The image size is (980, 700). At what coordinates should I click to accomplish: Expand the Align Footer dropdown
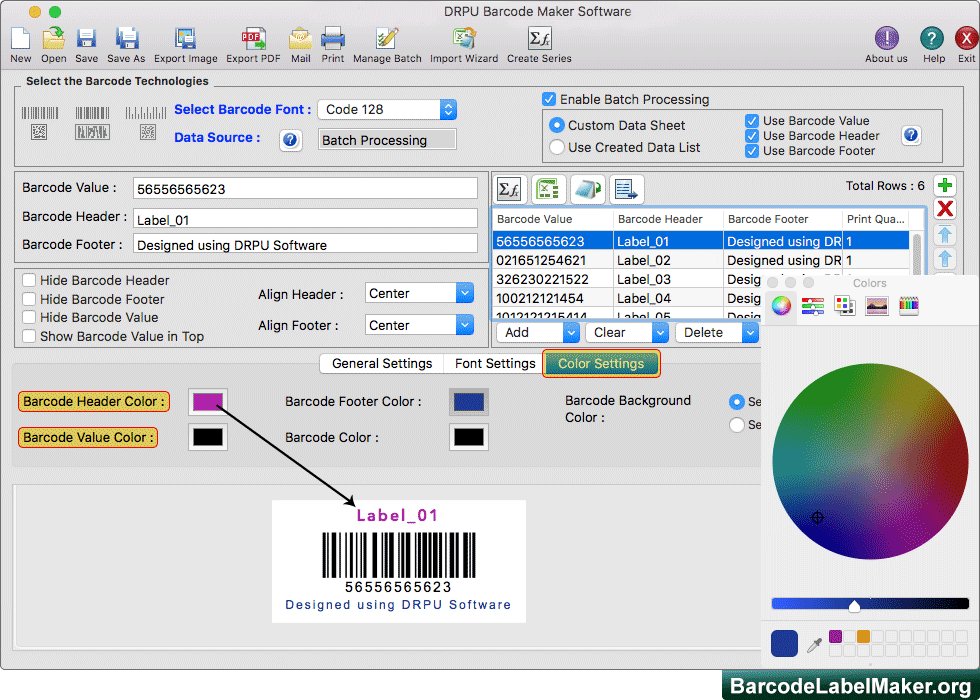coord(419,325)
